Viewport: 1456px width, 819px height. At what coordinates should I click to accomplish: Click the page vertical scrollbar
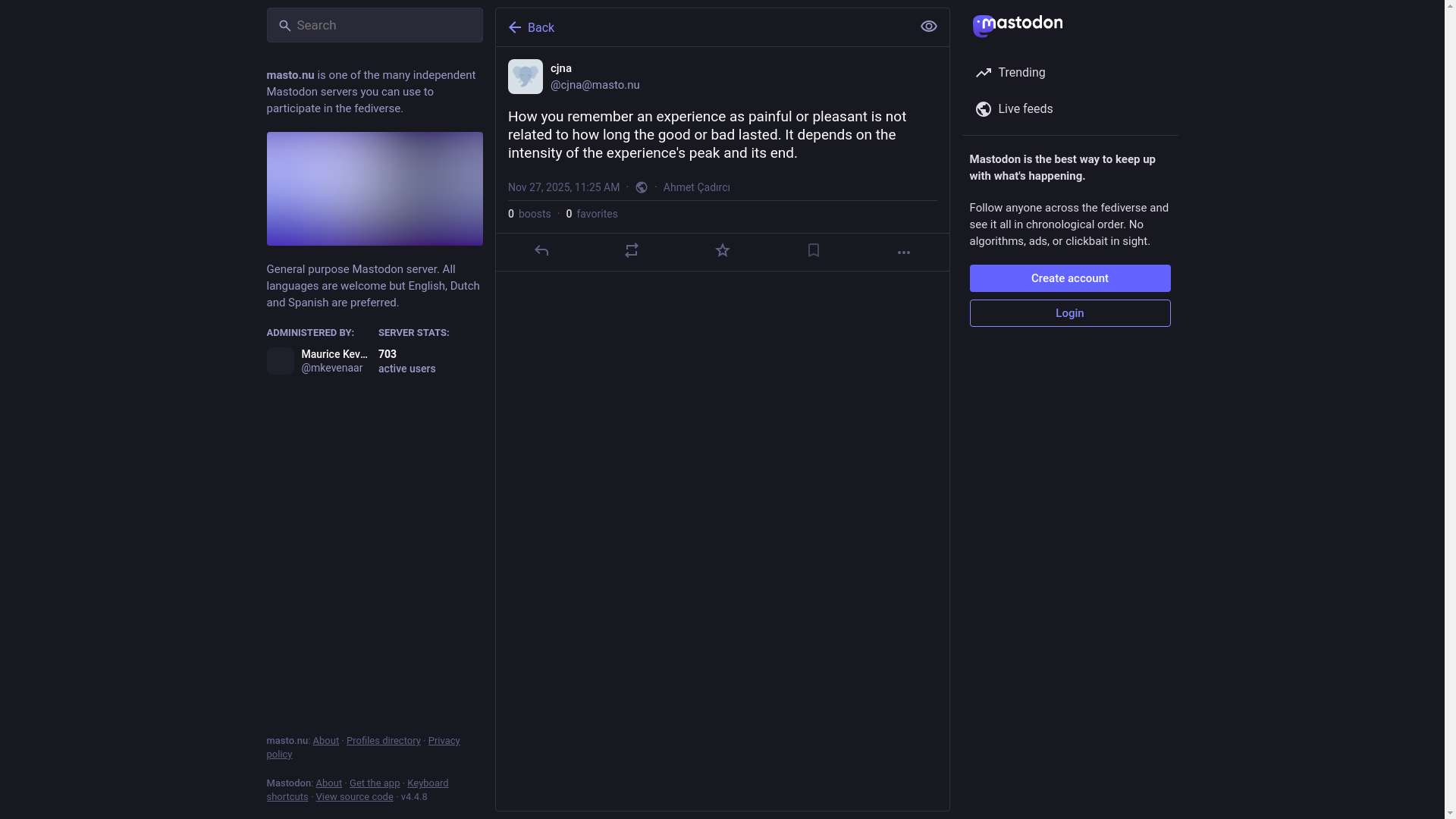pos(1450,409)
